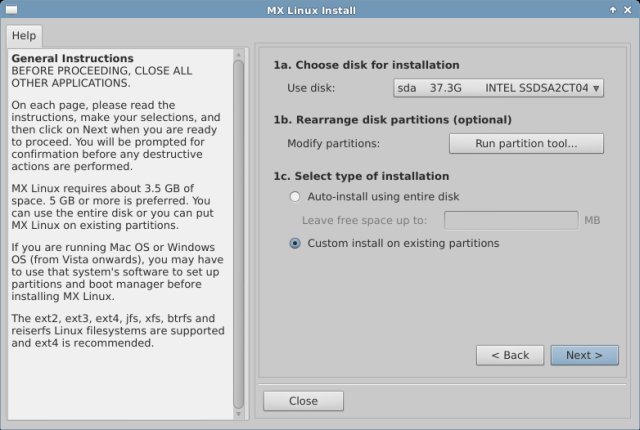640x430 pixels.
Task: Proceed with the Next button
Action: click(584, 355)
